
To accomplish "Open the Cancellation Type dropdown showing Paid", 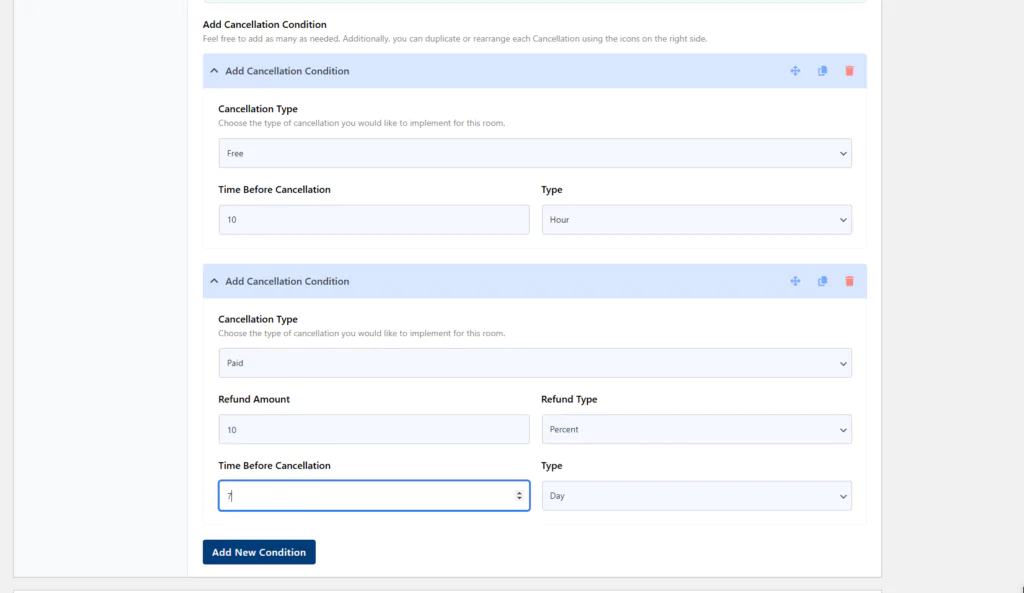I will pyautogui.click(x=535, y=363).
